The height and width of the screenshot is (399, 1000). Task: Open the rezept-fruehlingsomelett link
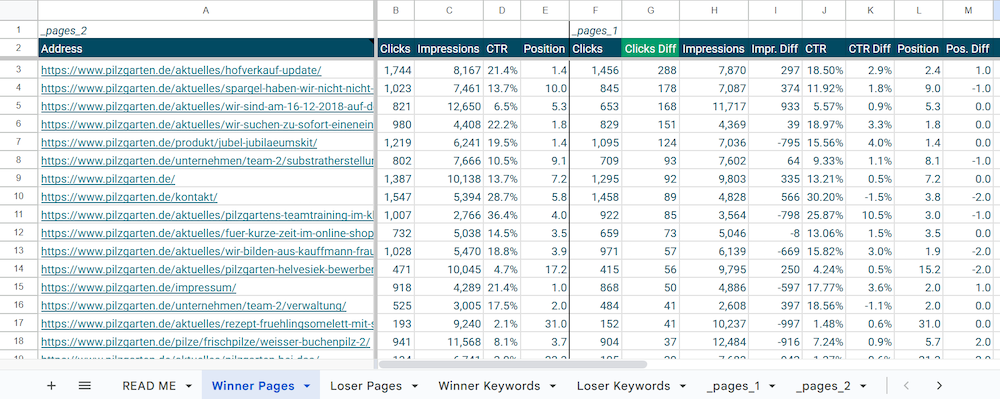click(207, 324)
